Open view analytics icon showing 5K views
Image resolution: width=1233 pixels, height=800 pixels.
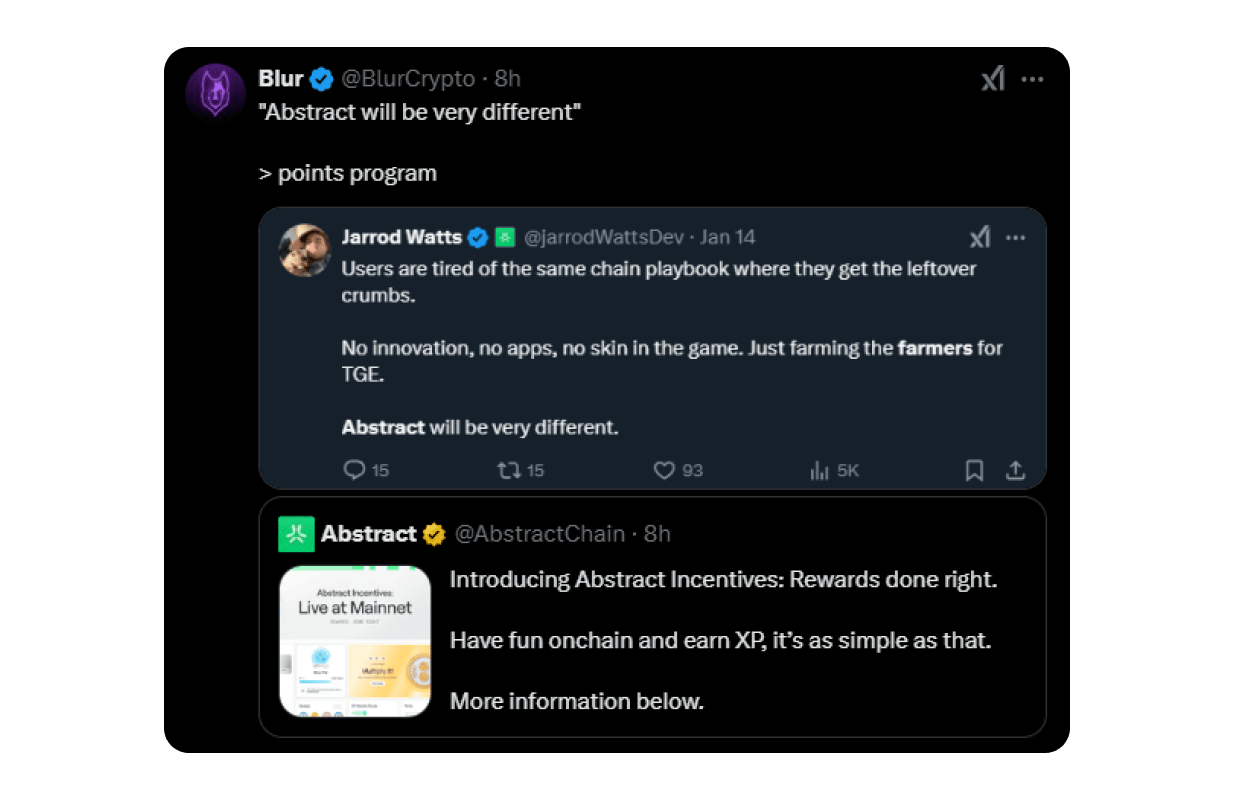tap(822, 470)
